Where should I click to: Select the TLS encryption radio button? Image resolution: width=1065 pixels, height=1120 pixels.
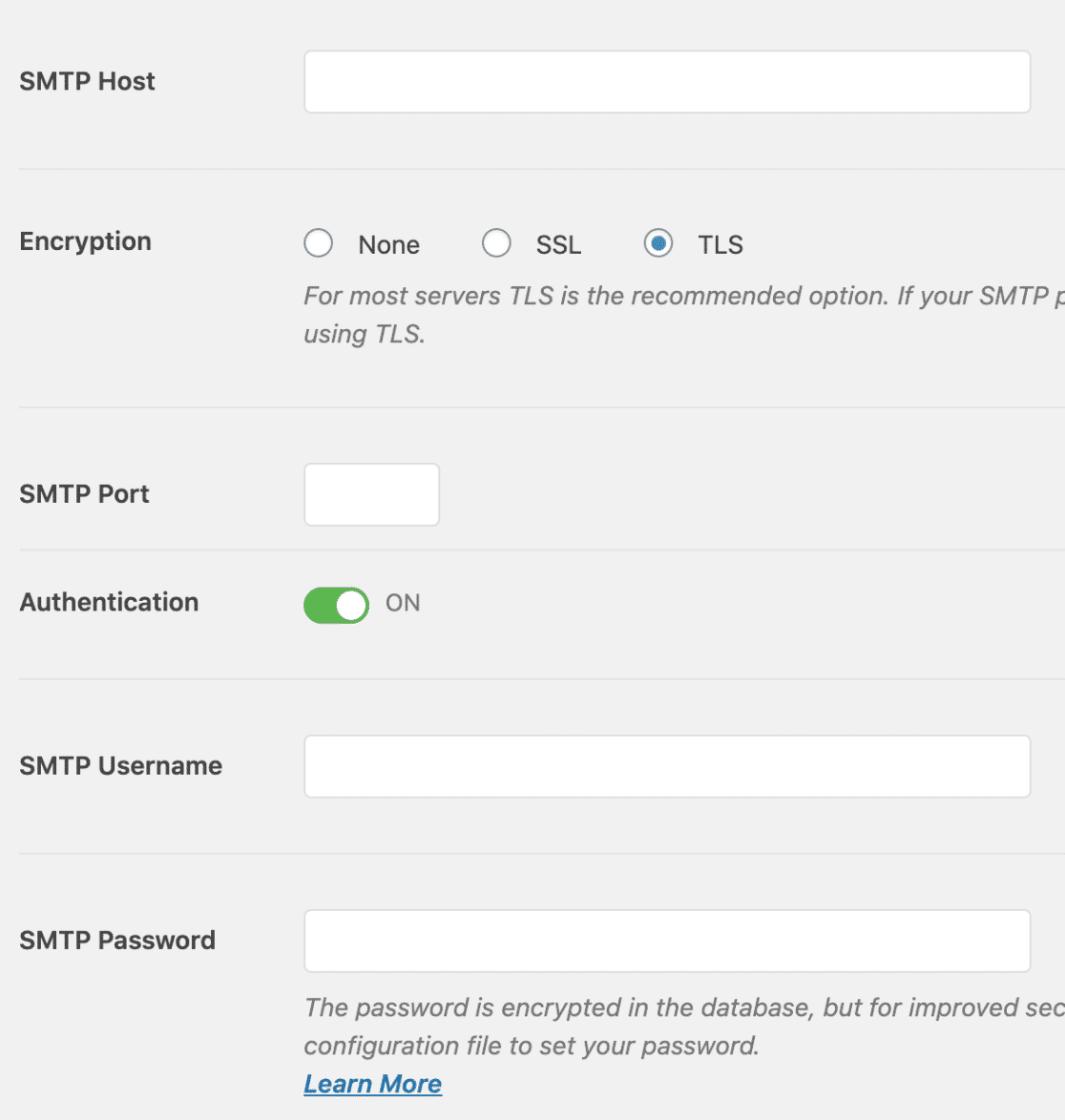[658, 243]
